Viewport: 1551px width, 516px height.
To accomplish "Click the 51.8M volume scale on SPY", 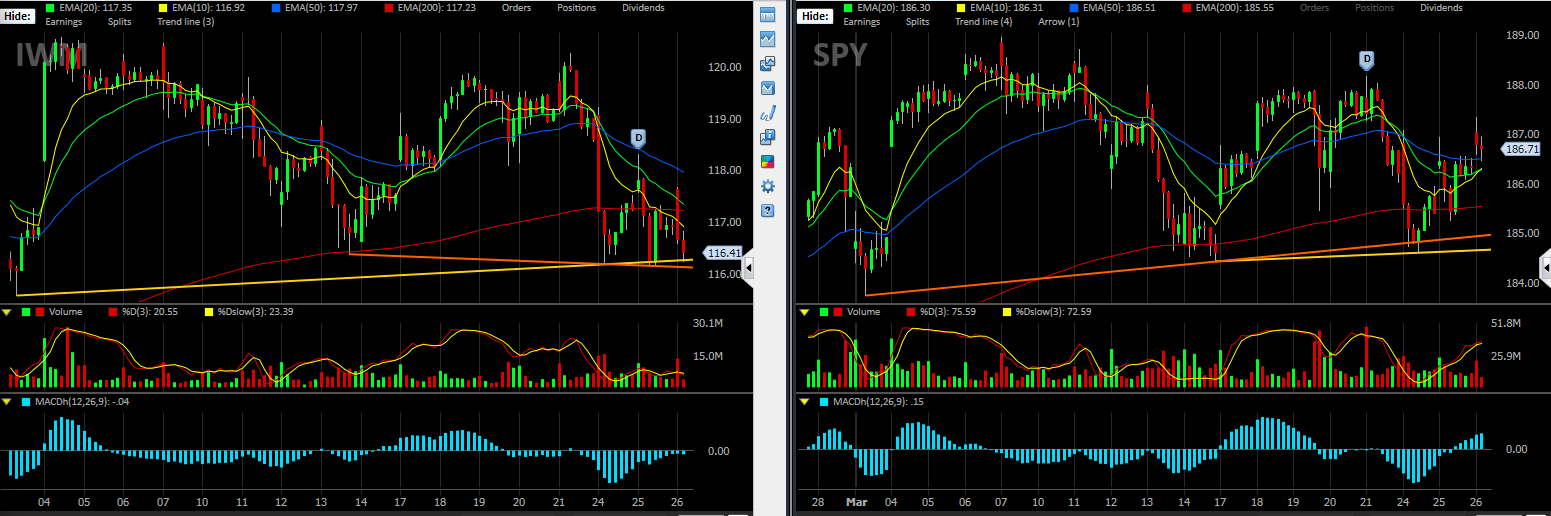I will (x=1505, y=323).
